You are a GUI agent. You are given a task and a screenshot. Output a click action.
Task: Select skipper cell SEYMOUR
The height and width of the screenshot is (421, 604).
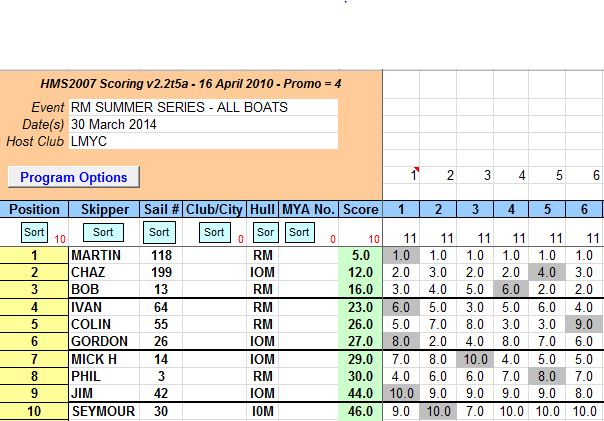point(103,411)
